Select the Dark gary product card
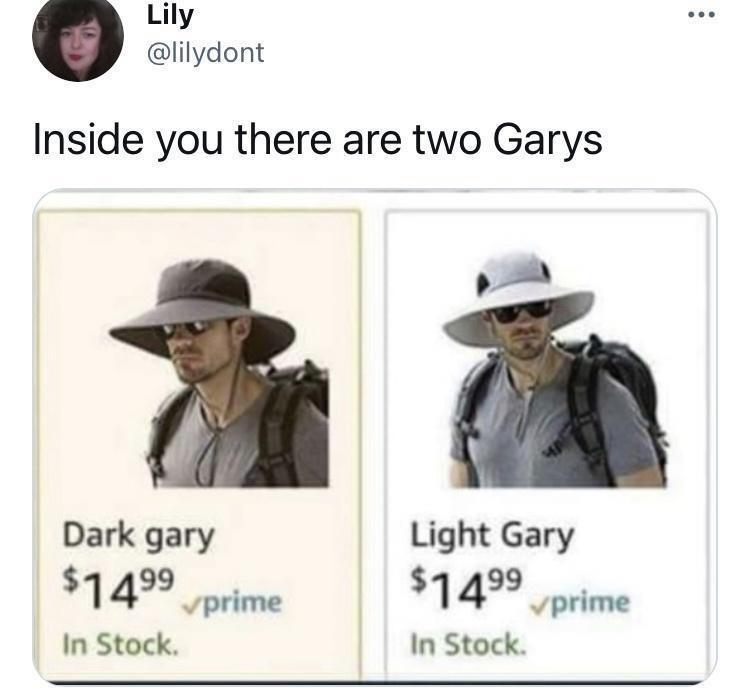Image resolution: width=750 pixels, height=695 pixels. [199, 442]
